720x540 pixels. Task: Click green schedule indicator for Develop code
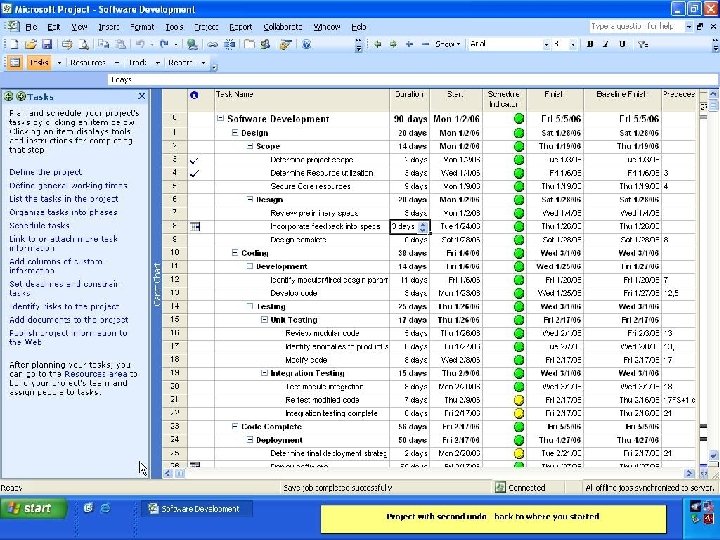click(x=519, y=293)
